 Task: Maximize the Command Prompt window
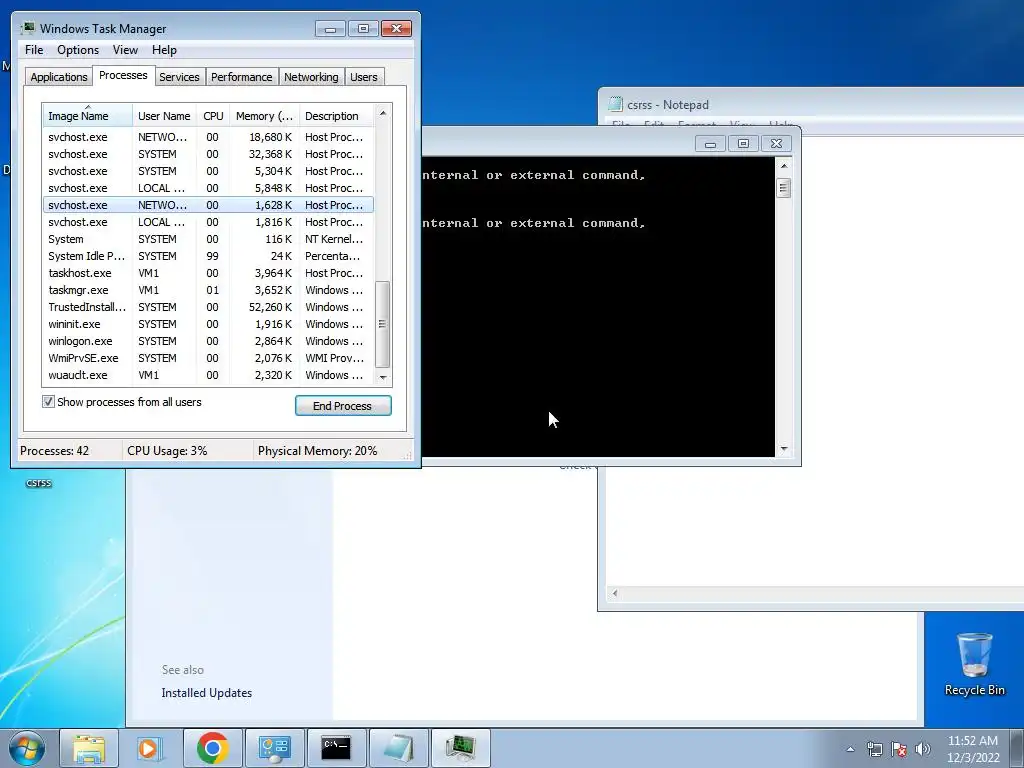[743, 144]
